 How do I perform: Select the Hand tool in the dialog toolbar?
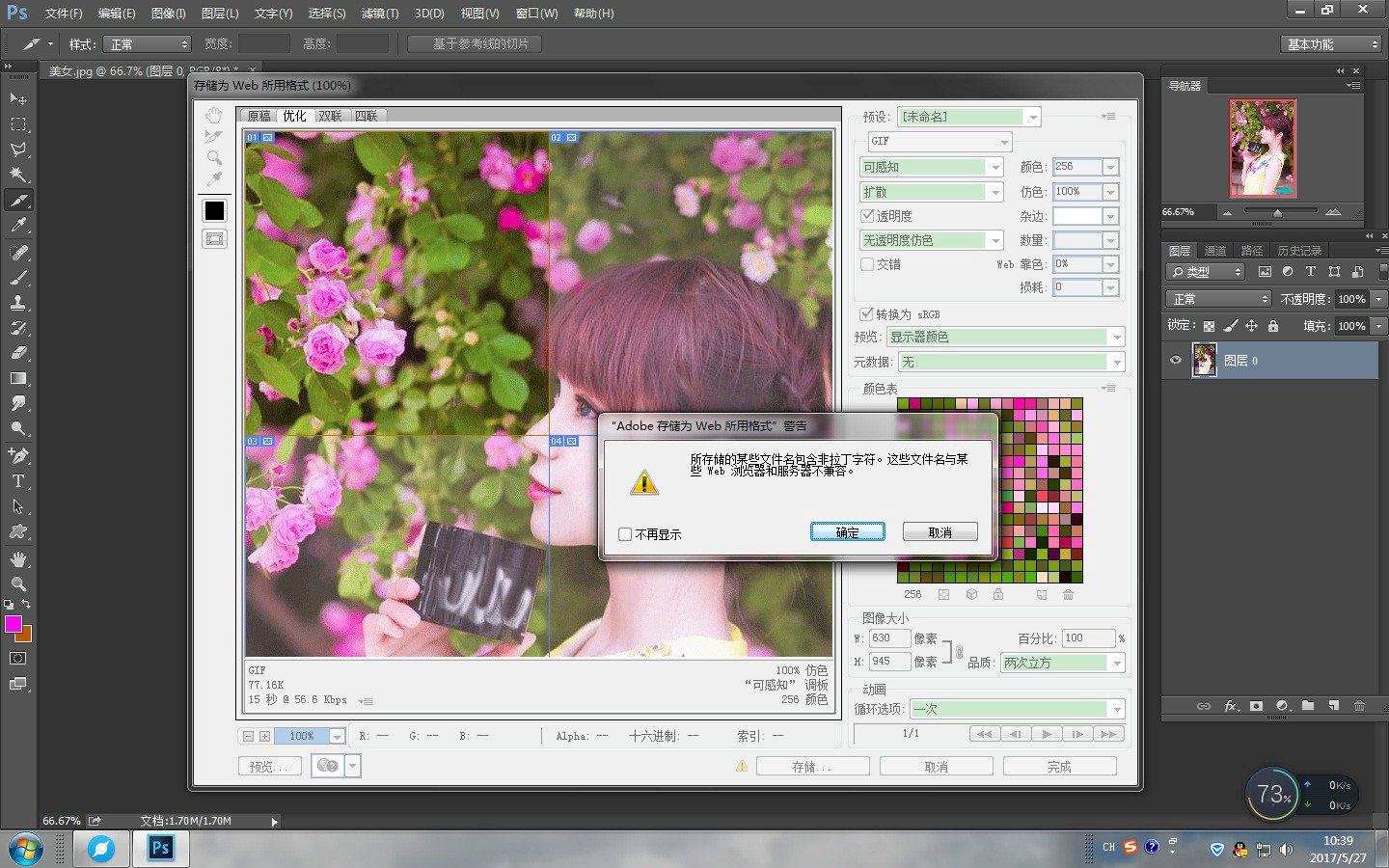pos(213,115)
